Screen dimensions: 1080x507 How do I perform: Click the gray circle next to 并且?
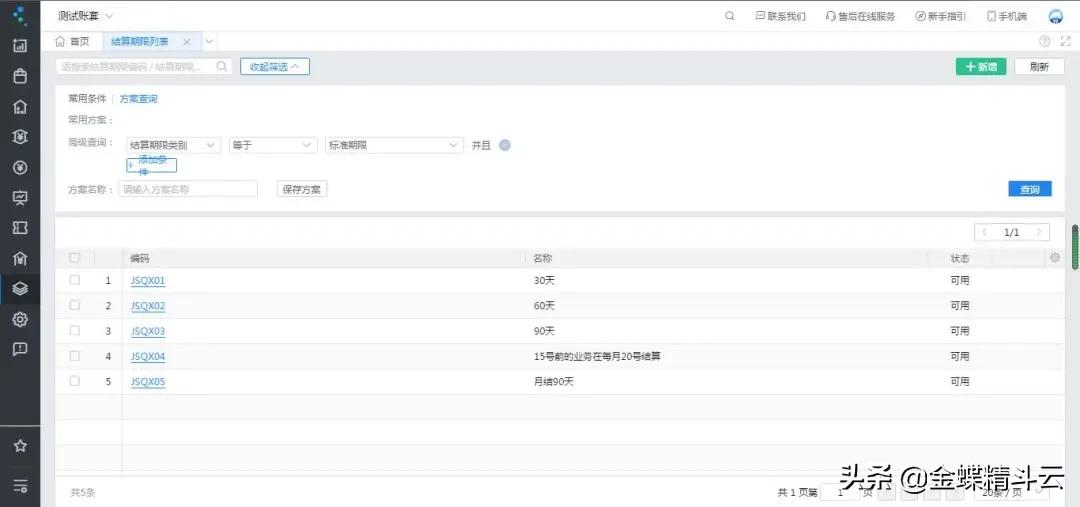pos(504,145)
